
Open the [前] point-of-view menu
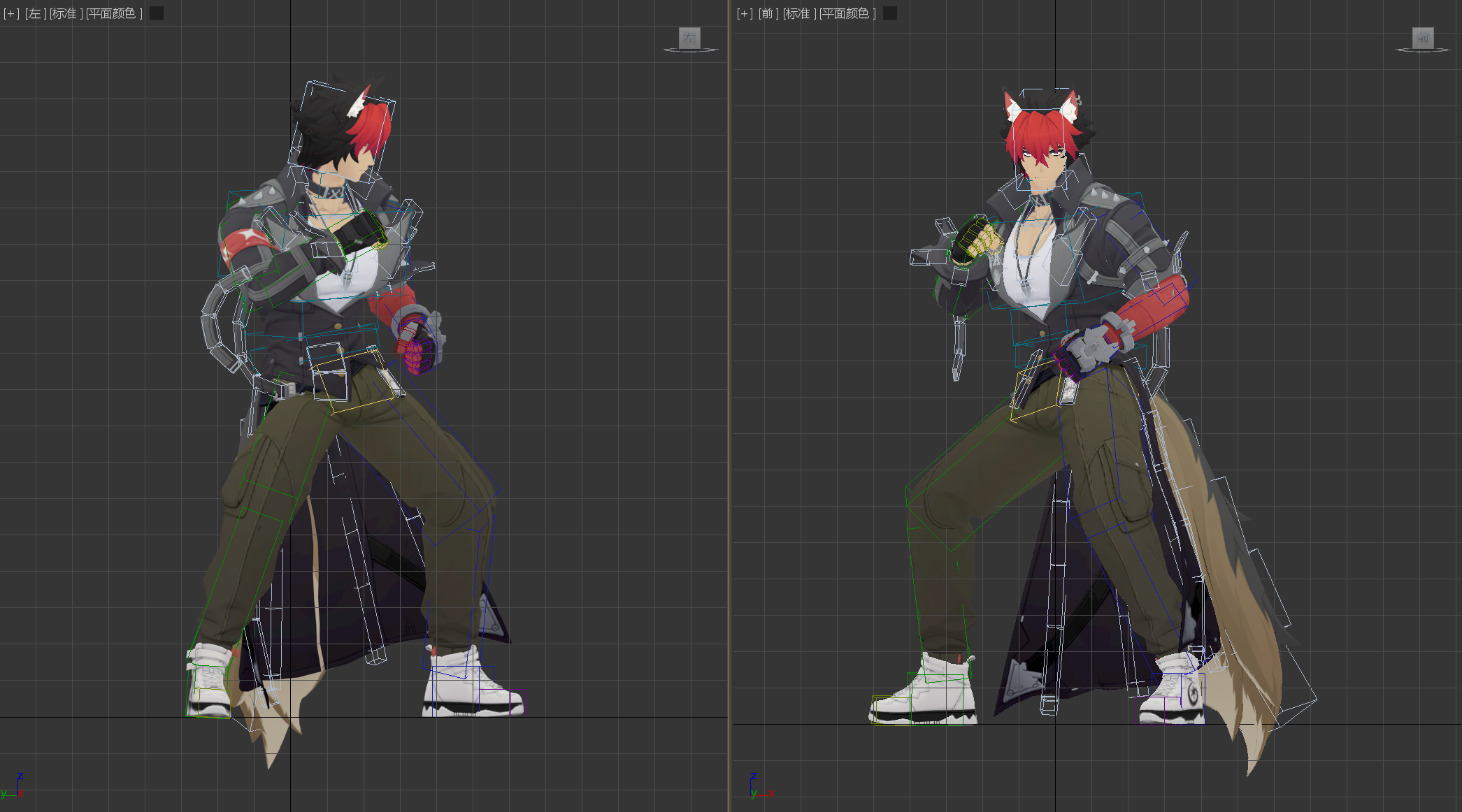coord(767,13)
